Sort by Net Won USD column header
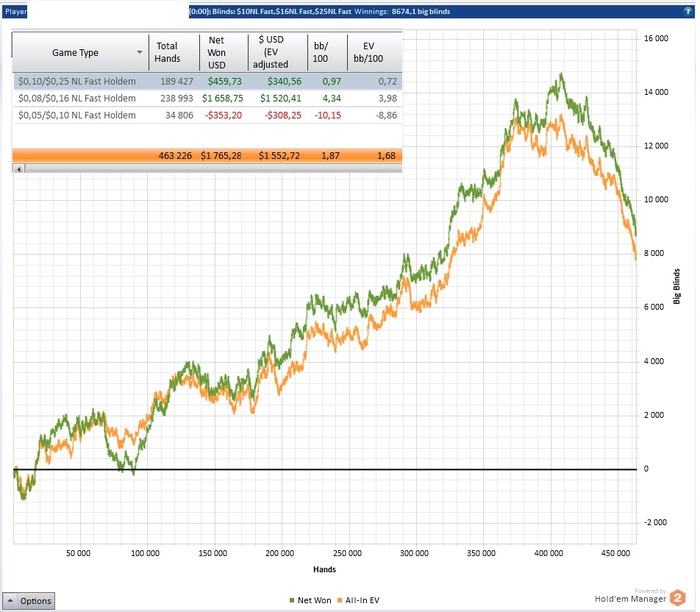Image resolution: width=700 pixels, height=612 pixels. coord(224,53)
